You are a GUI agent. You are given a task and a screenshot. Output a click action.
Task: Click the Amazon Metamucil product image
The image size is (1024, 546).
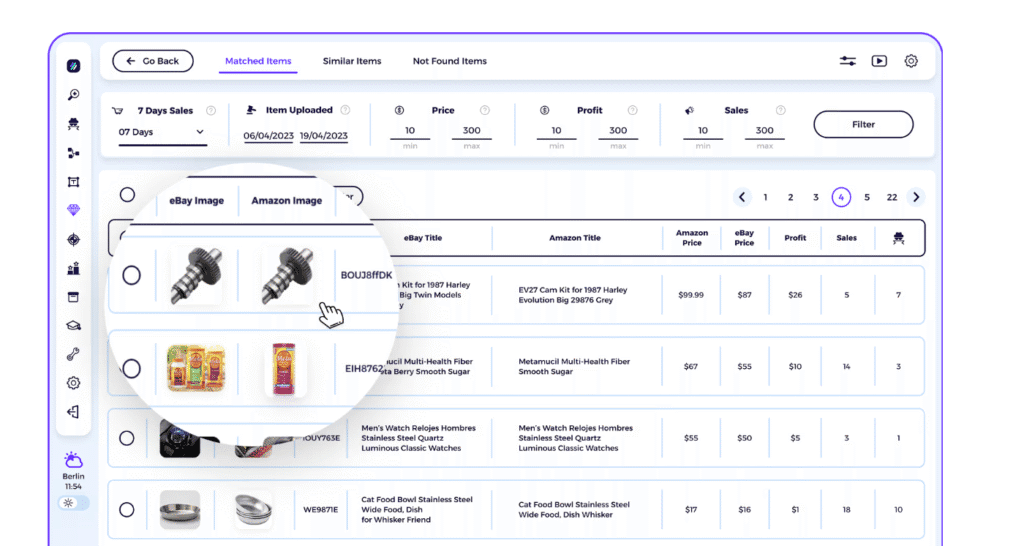tap(285, 369)
